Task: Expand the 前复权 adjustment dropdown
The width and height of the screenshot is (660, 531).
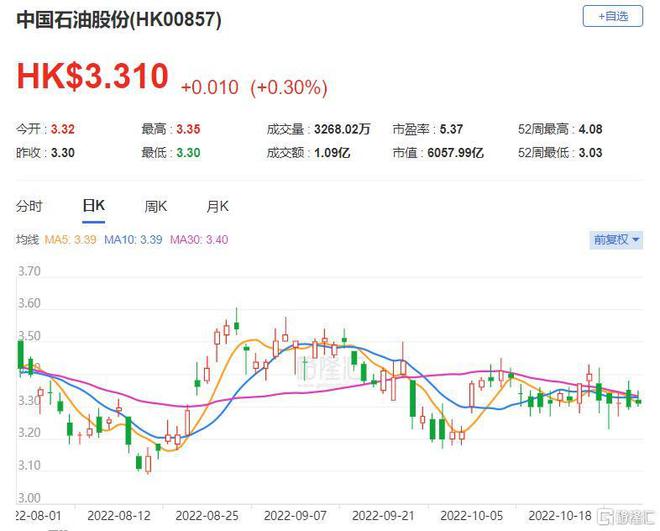Action: pos(615,240)
